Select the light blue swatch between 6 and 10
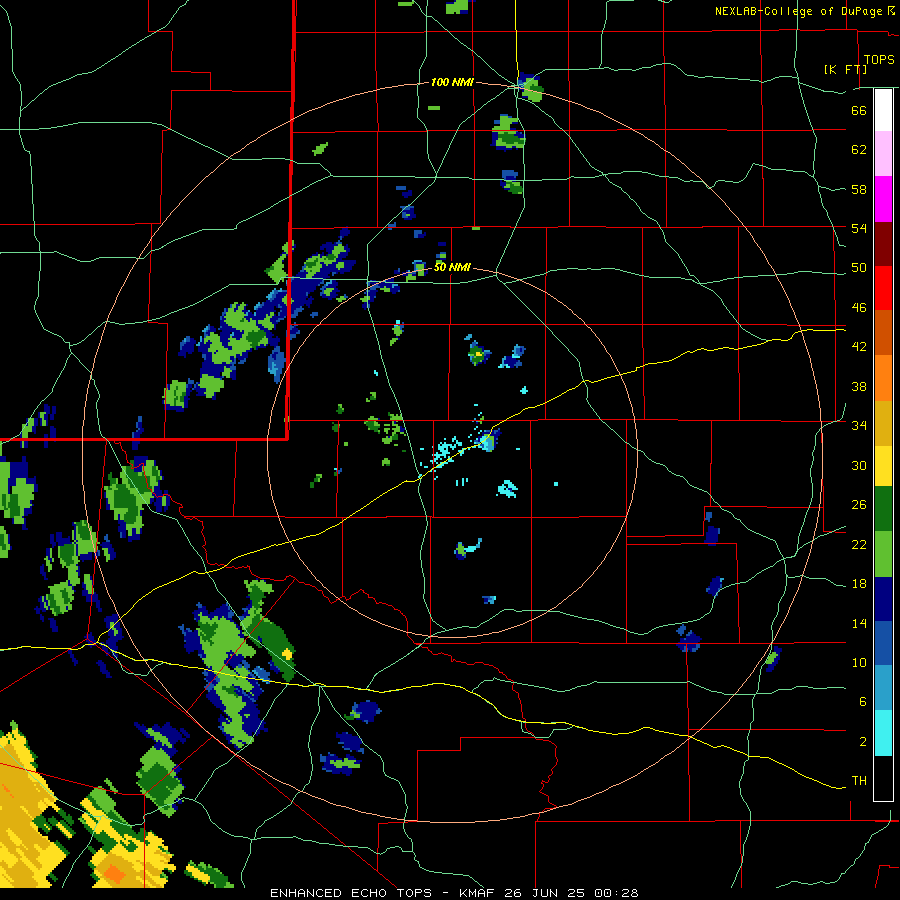The image size is (900, 900). click(x=883, y=688)
